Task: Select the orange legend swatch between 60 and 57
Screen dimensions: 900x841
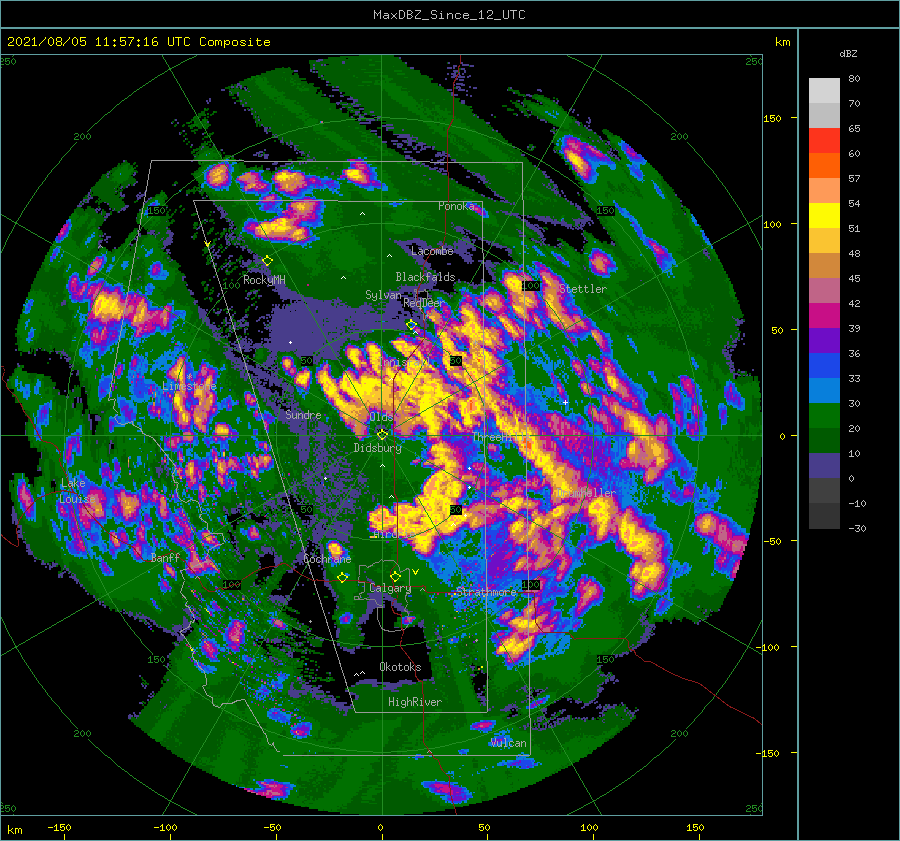Action: pyautogui.click(x=824, y=165)
